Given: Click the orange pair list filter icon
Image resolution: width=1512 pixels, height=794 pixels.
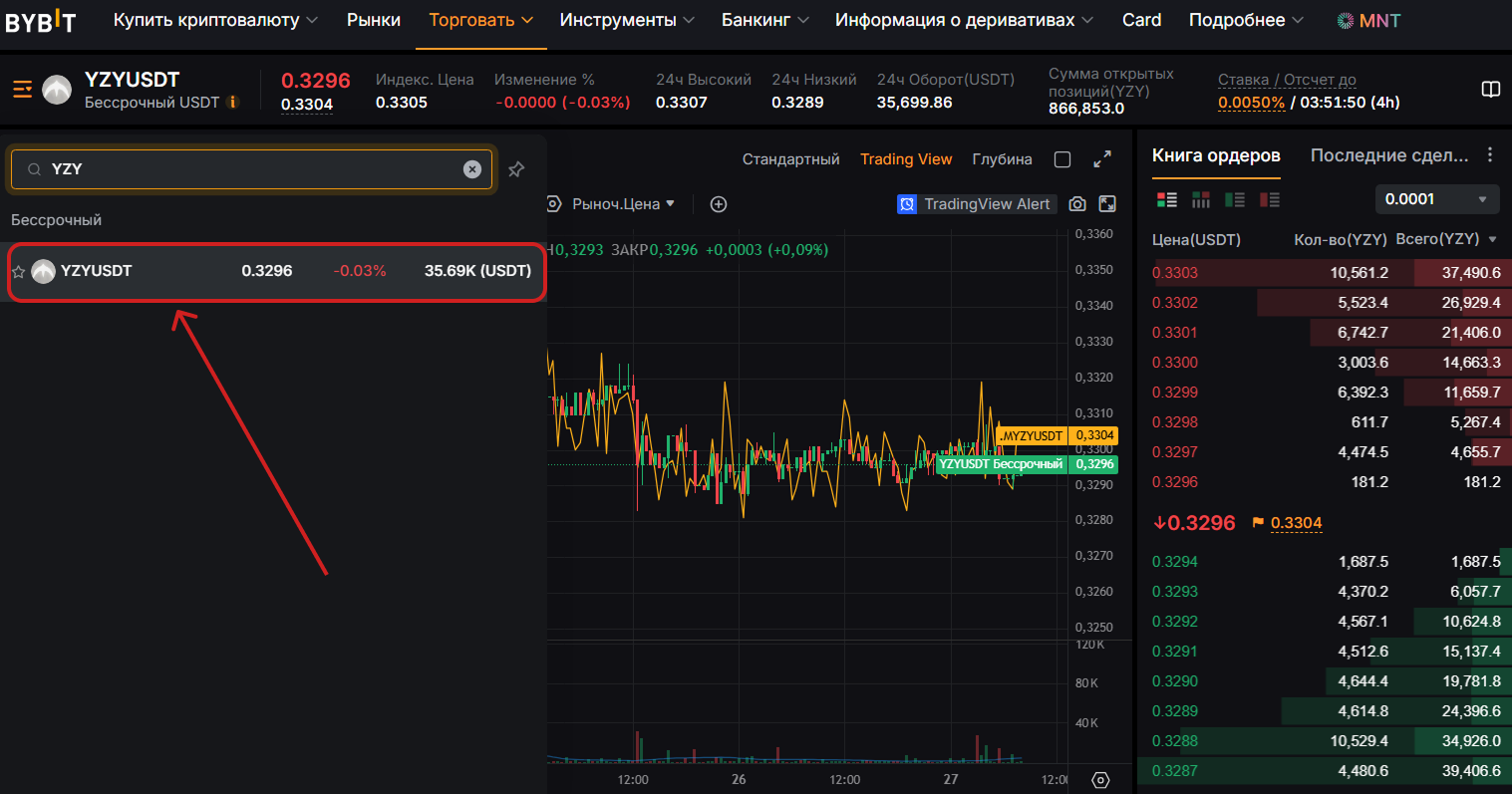Looking at the screenshot, I should (22, 89).
